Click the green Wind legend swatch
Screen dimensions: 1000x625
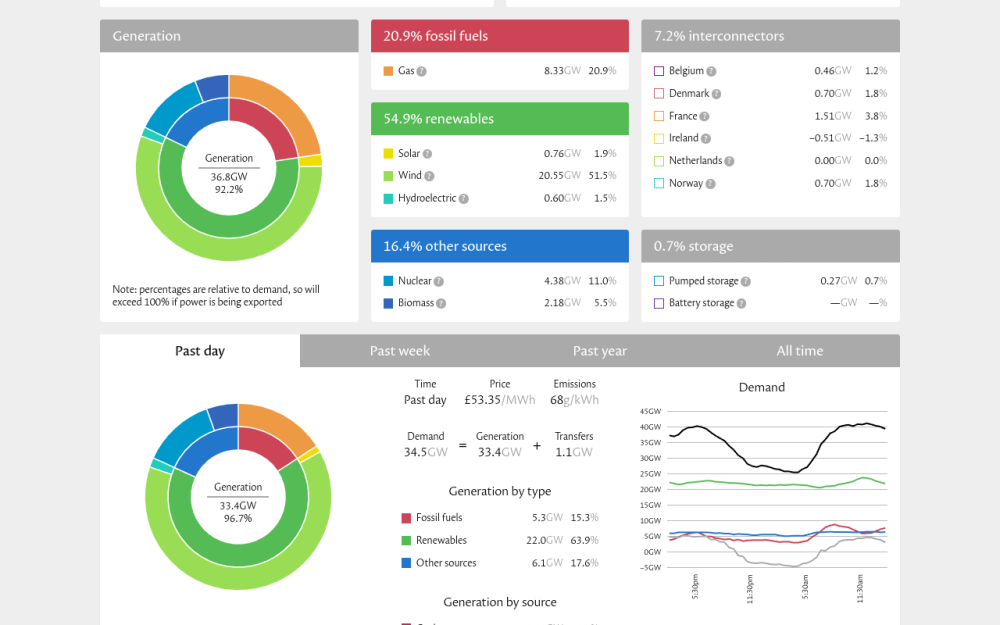point(388,176)
